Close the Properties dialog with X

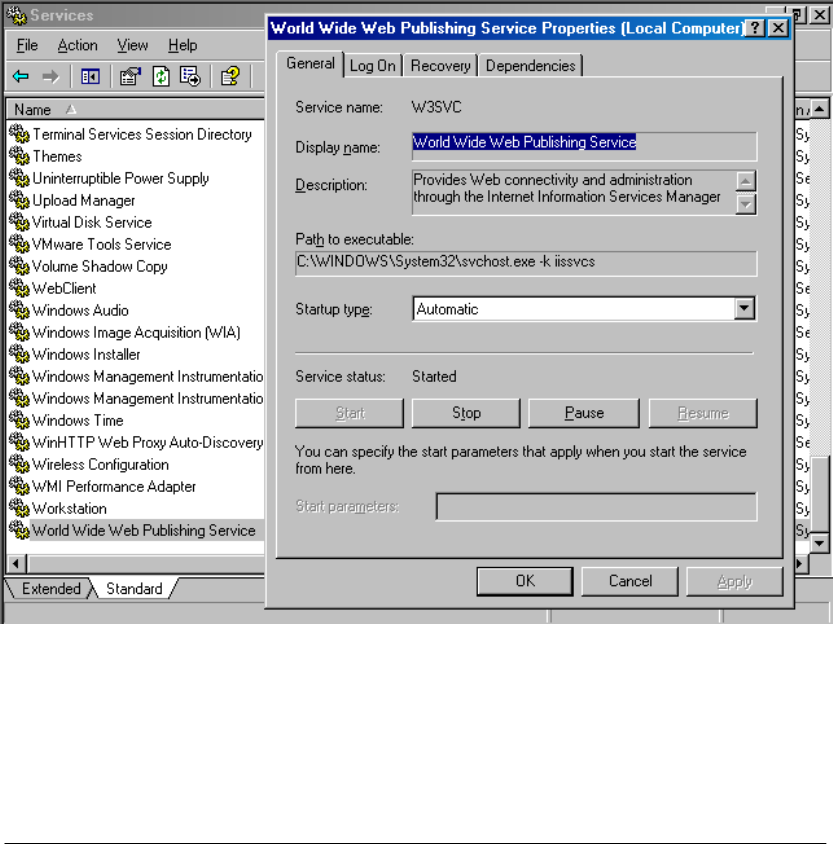tap(778, 28)
